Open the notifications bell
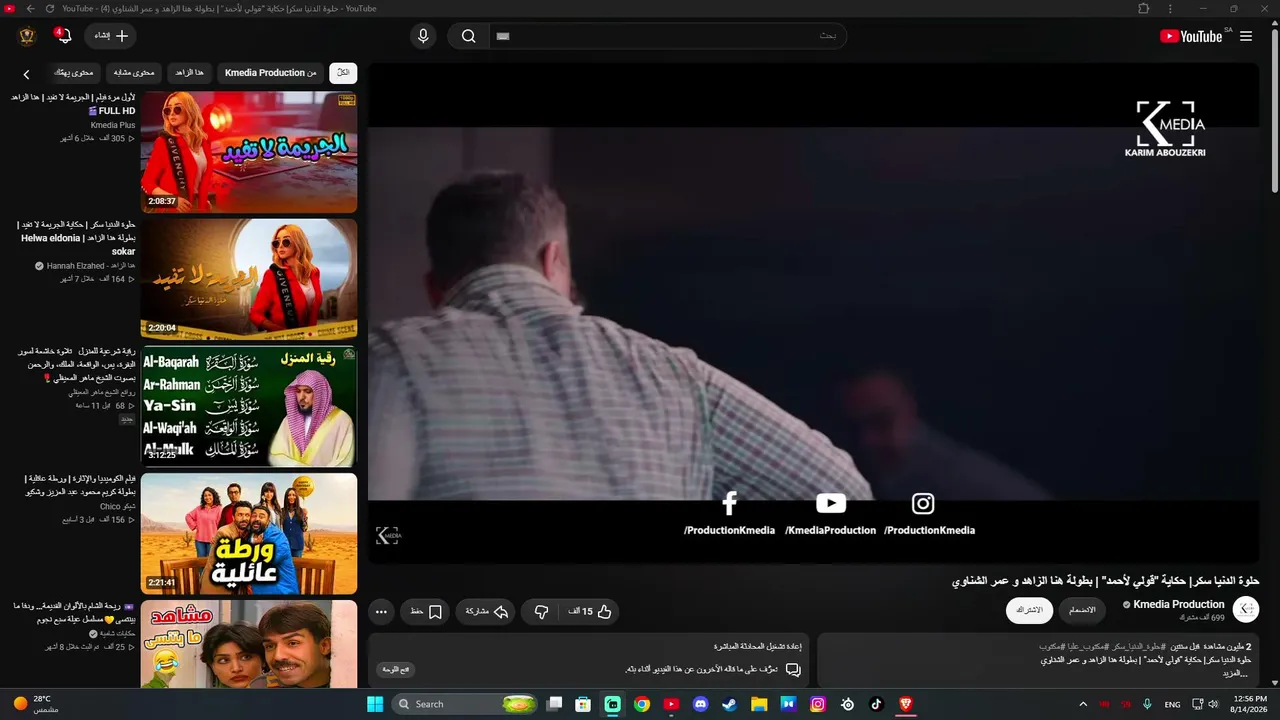1280x720 pixels. pos(65,36)
